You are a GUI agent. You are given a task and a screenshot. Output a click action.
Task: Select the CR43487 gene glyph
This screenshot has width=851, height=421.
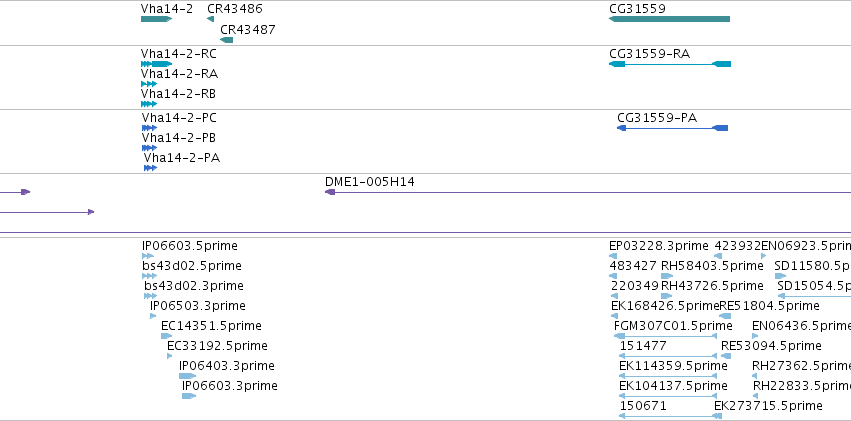tap(226, 40)
